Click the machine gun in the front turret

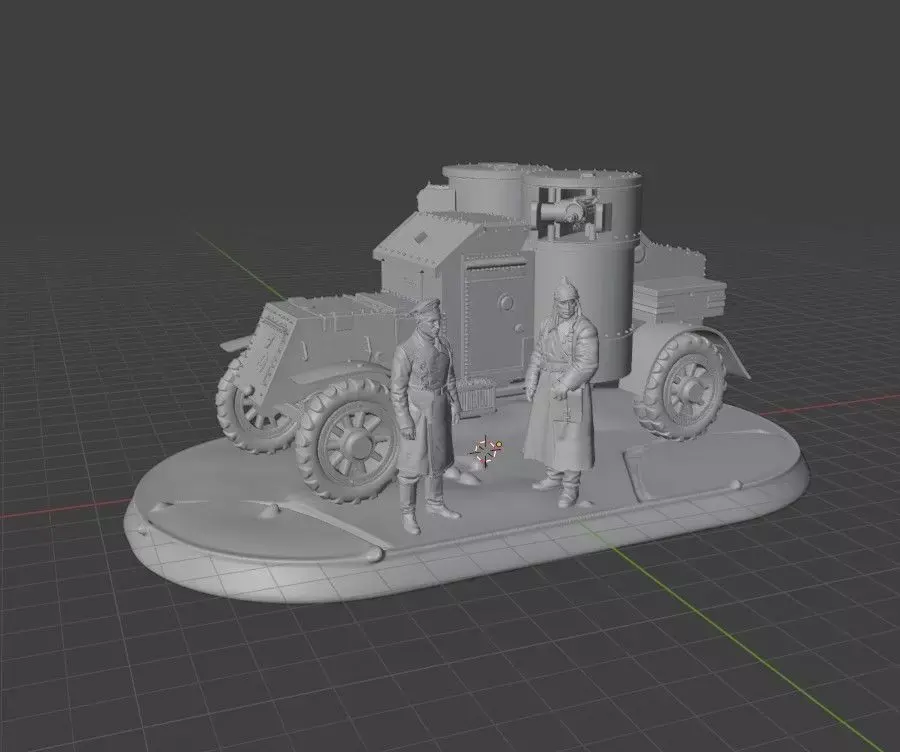coord(569,215)
